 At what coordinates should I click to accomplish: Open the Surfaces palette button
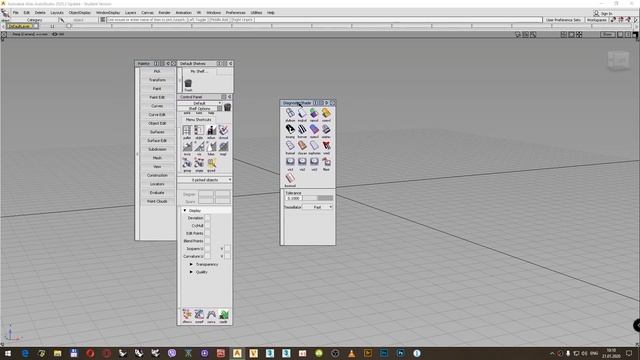click(157, 132)
